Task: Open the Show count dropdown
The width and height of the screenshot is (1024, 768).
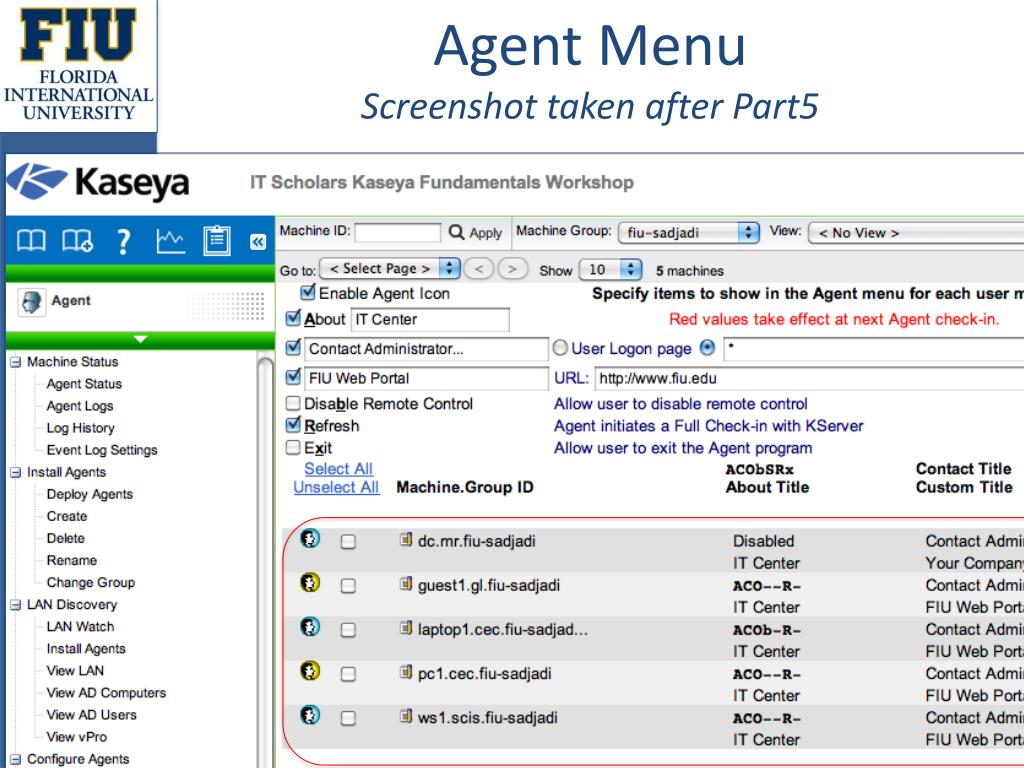Action: click(x=610, y=270)
